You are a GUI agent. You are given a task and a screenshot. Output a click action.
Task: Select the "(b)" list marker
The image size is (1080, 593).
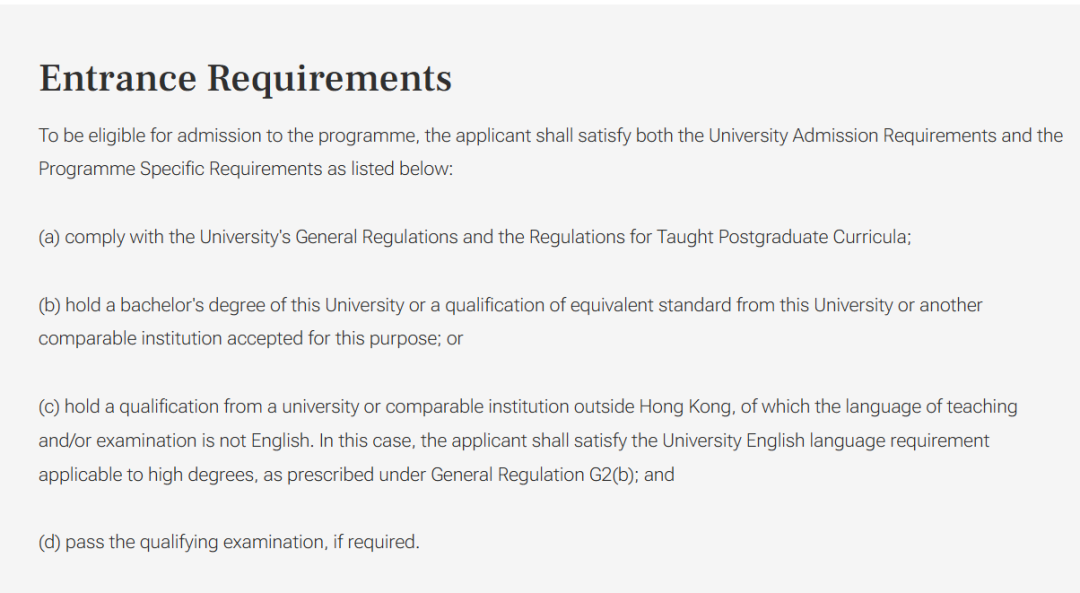point(49,305)
